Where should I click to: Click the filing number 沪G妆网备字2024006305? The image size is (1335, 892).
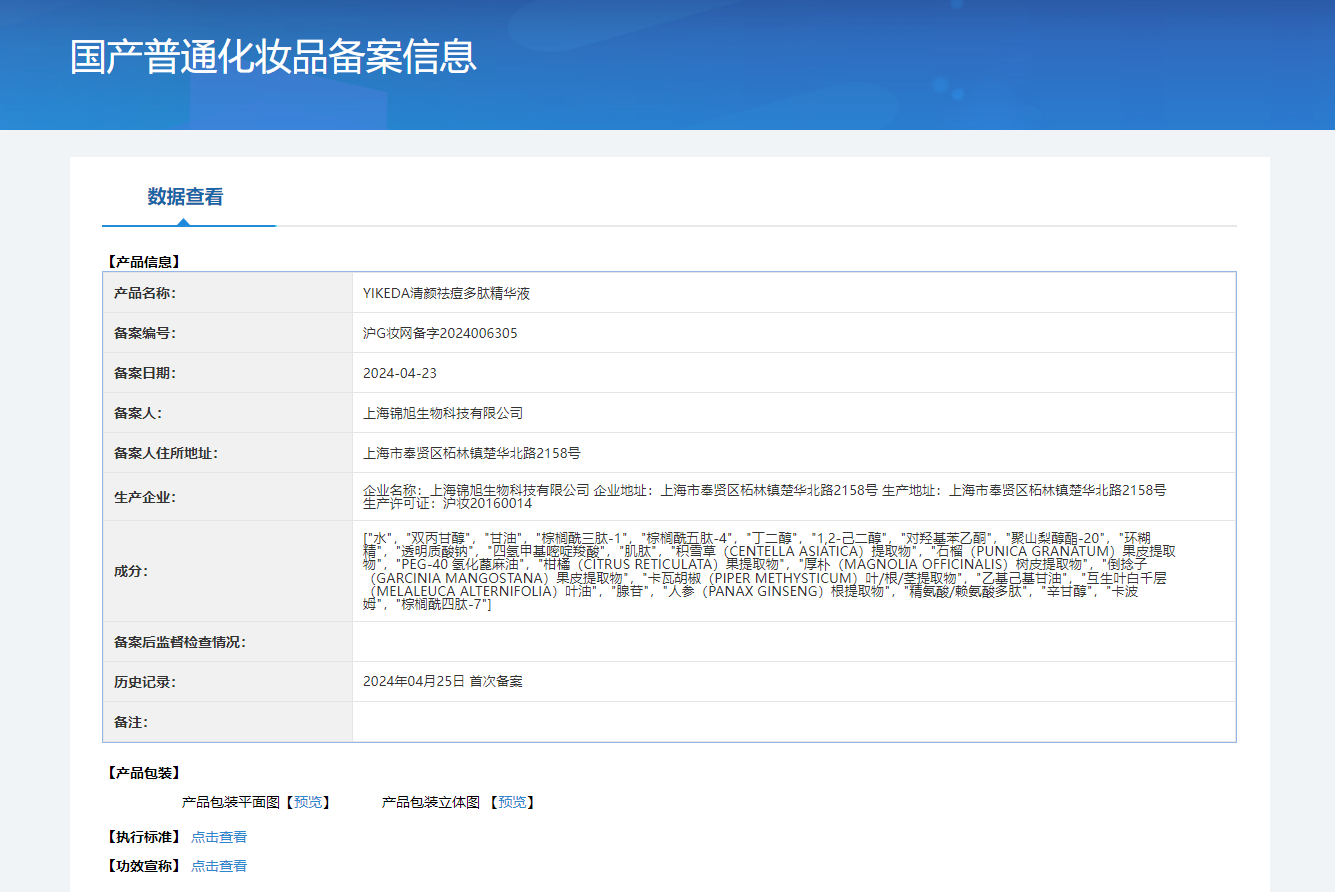pos(440,333)
